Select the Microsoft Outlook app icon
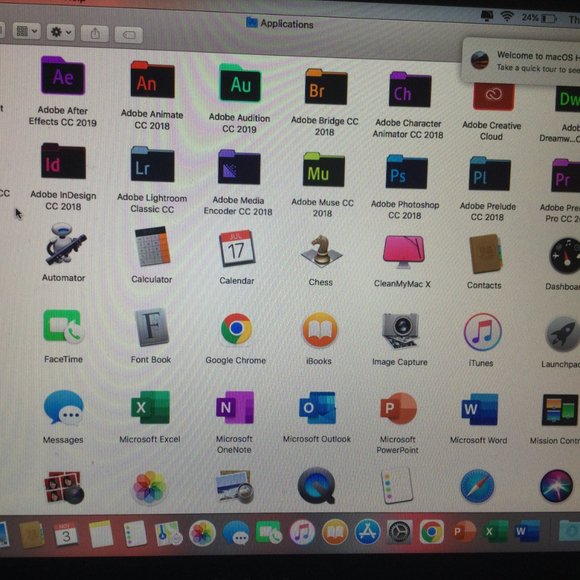Screen dimensions: 580x580 pyautogui.click(x=317, y=408)
